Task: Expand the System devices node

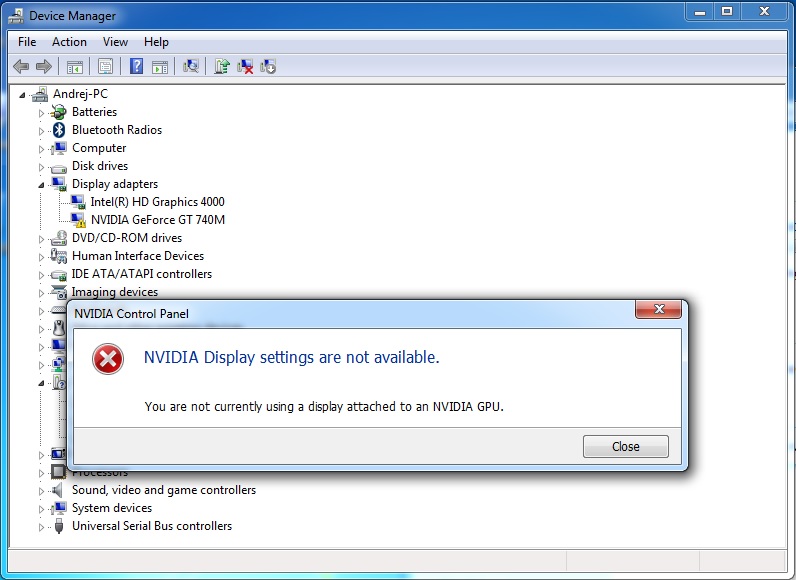Action: coord(41,509)
